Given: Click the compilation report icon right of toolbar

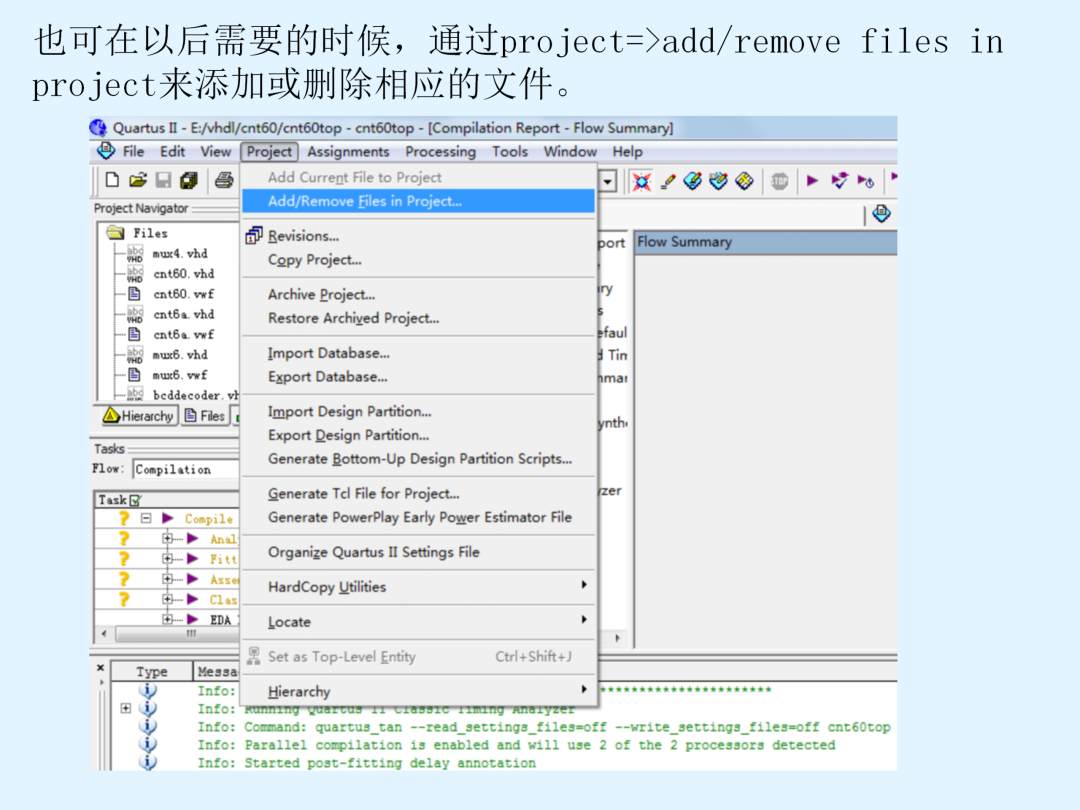Looking at the screenshot, I should pyautogui.click(x=881, y=214).
